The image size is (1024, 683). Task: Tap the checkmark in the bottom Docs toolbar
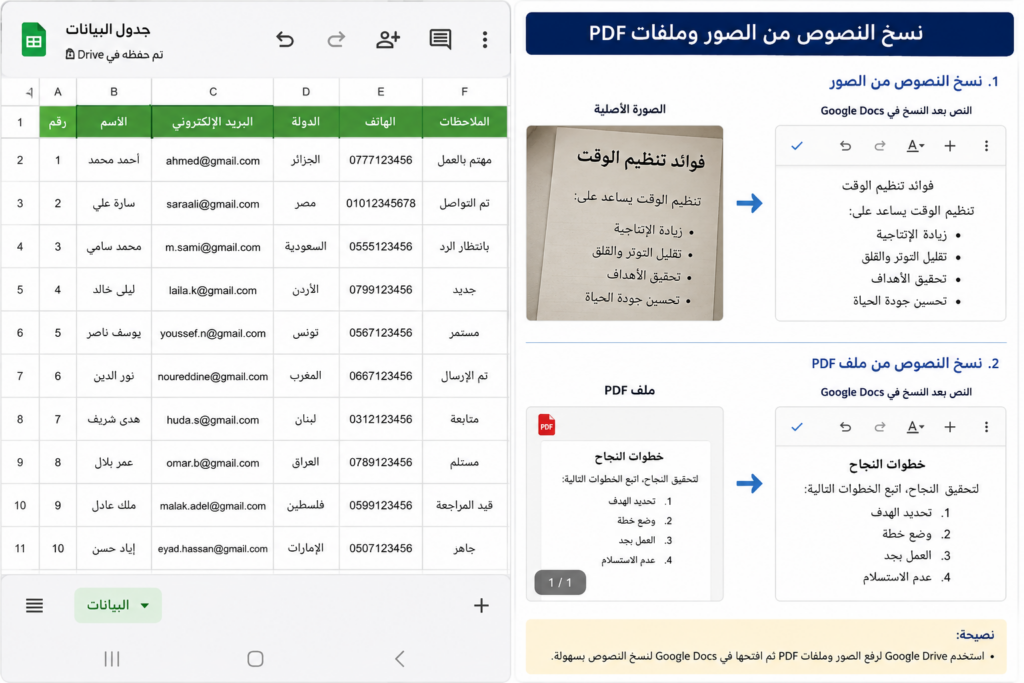797,427
